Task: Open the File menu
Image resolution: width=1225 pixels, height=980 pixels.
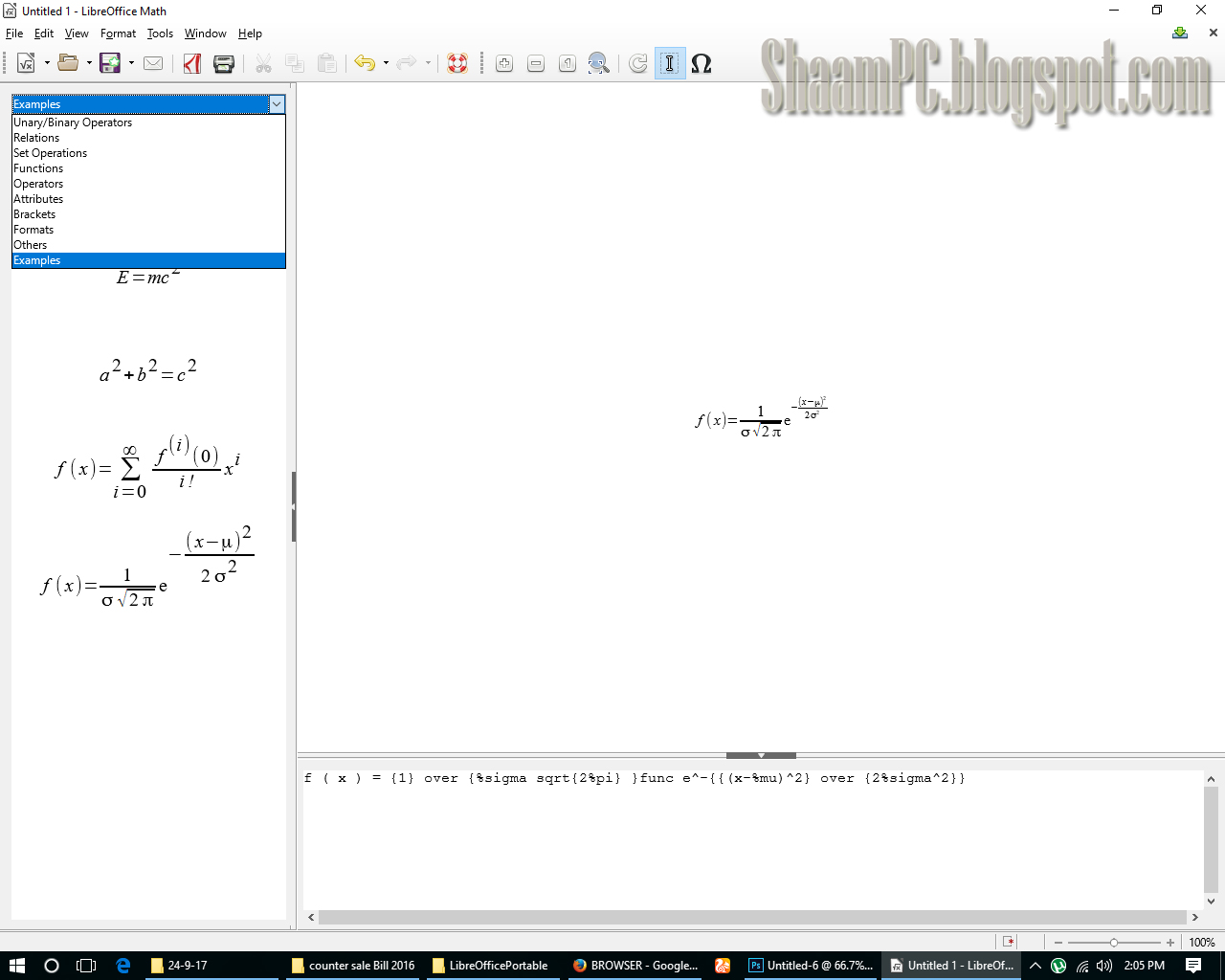Action: pyautogui.click(x=14, y=33)
